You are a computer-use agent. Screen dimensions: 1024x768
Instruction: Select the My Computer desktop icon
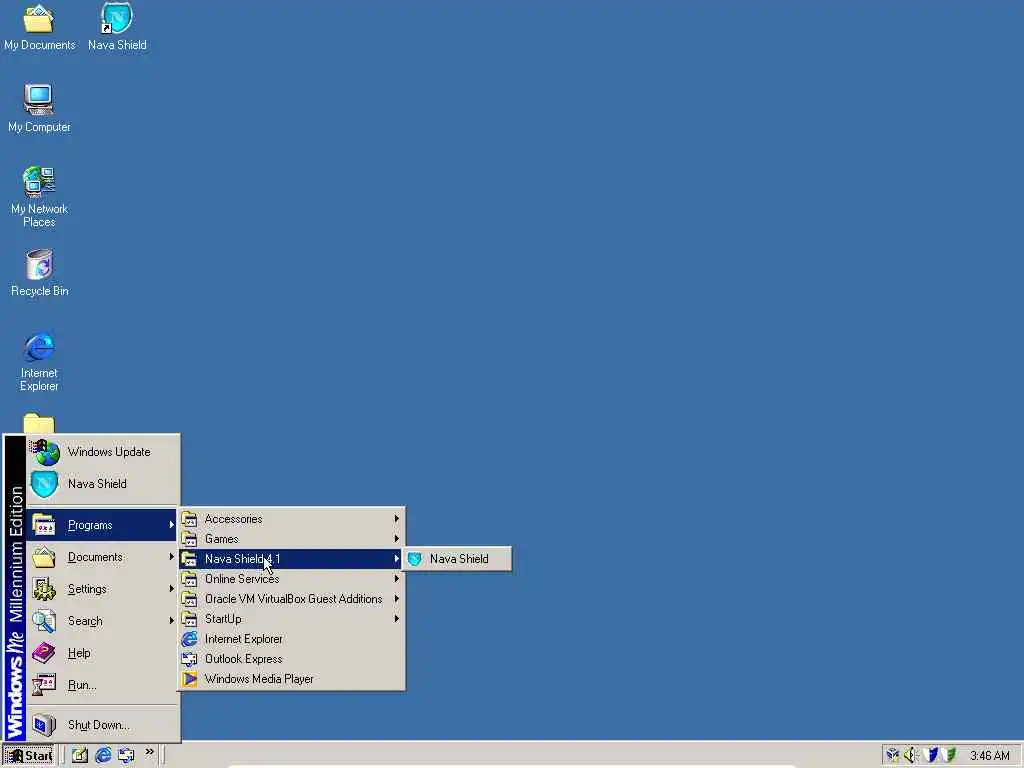coord(39,108)
